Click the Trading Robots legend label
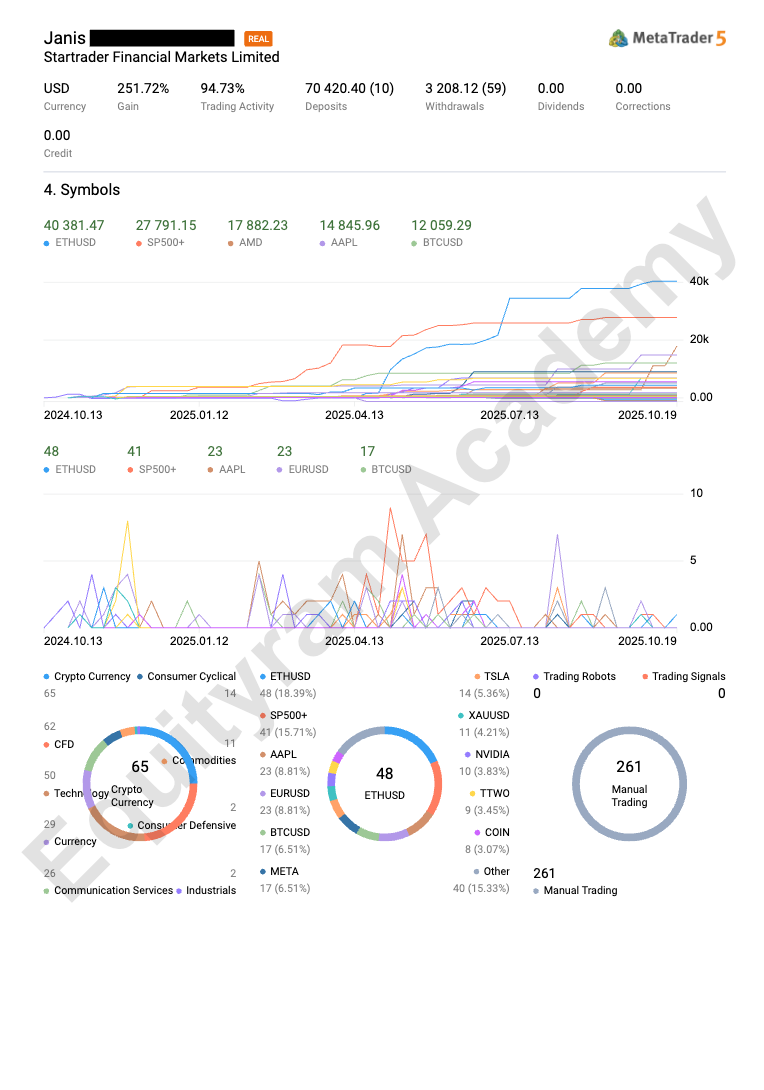 click(579, 677)
